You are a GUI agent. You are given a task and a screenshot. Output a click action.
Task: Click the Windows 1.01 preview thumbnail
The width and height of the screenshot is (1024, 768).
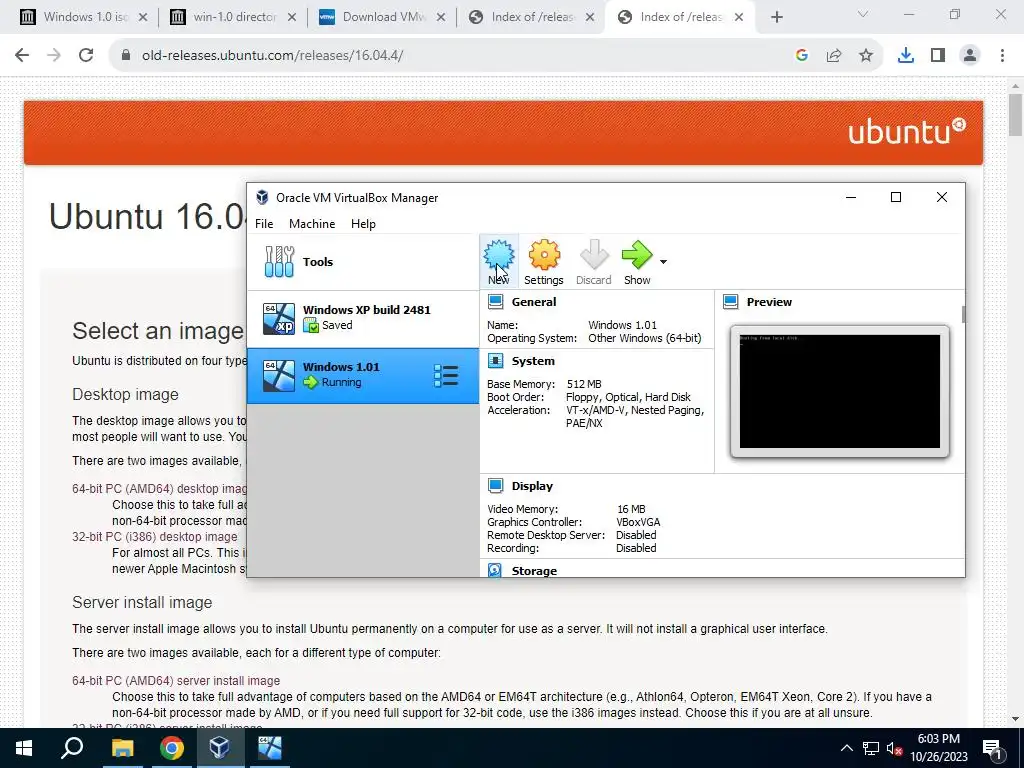(840, 392)
